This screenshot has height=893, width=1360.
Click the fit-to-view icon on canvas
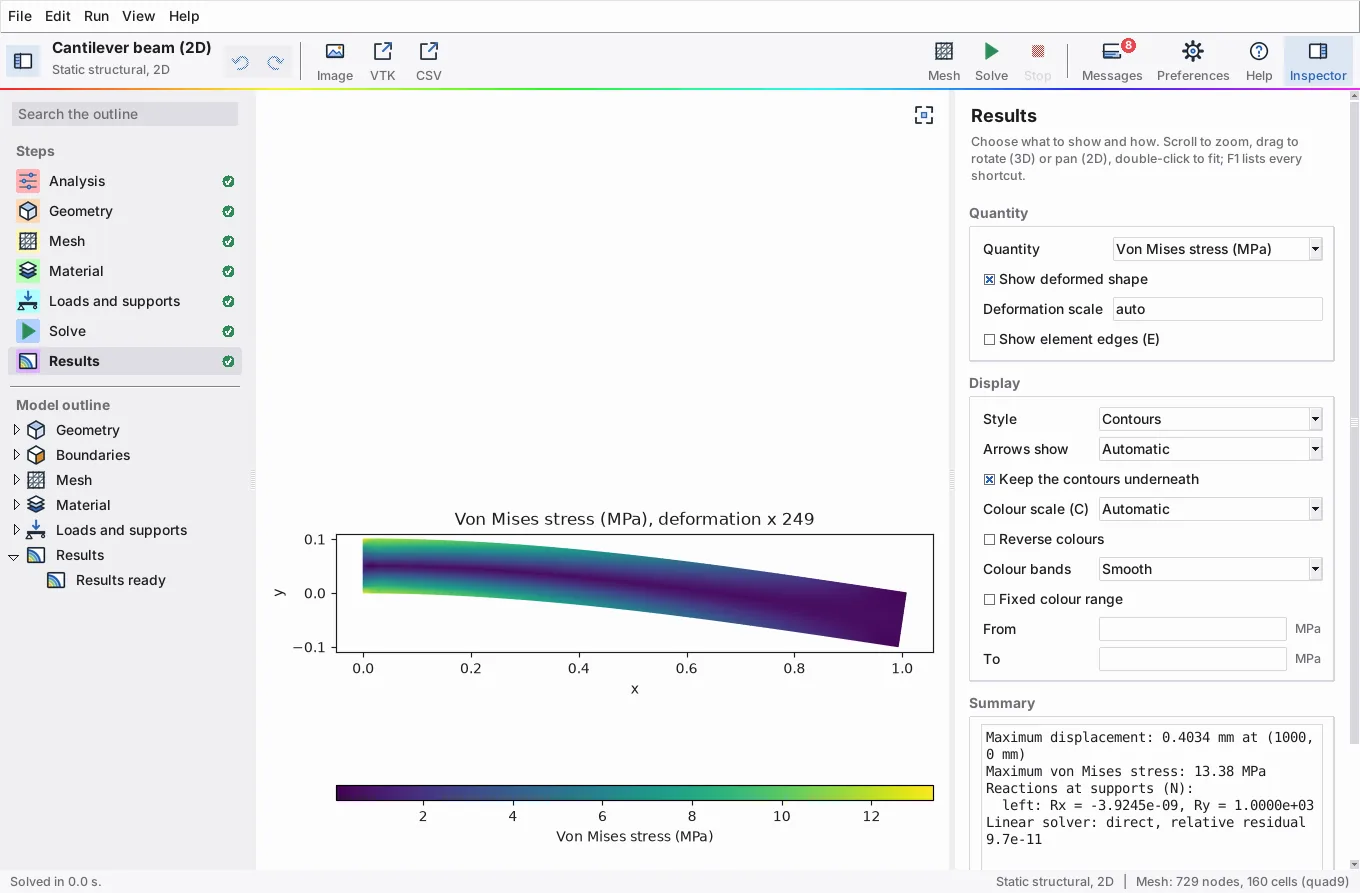[x=924, y=115]
